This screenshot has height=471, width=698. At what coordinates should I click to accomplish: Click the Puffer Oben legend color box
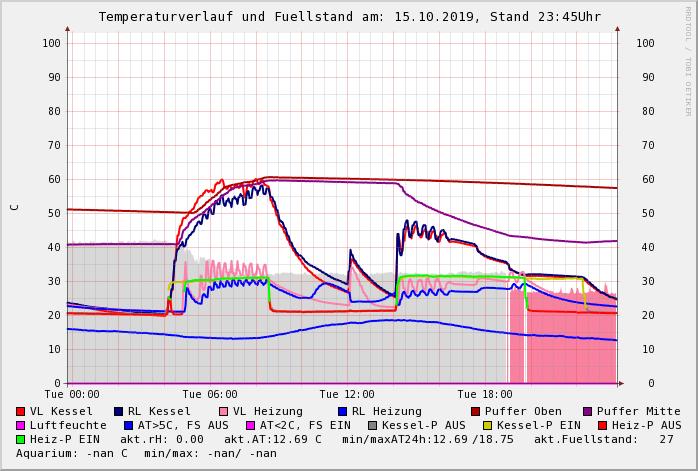coord(476,411)
